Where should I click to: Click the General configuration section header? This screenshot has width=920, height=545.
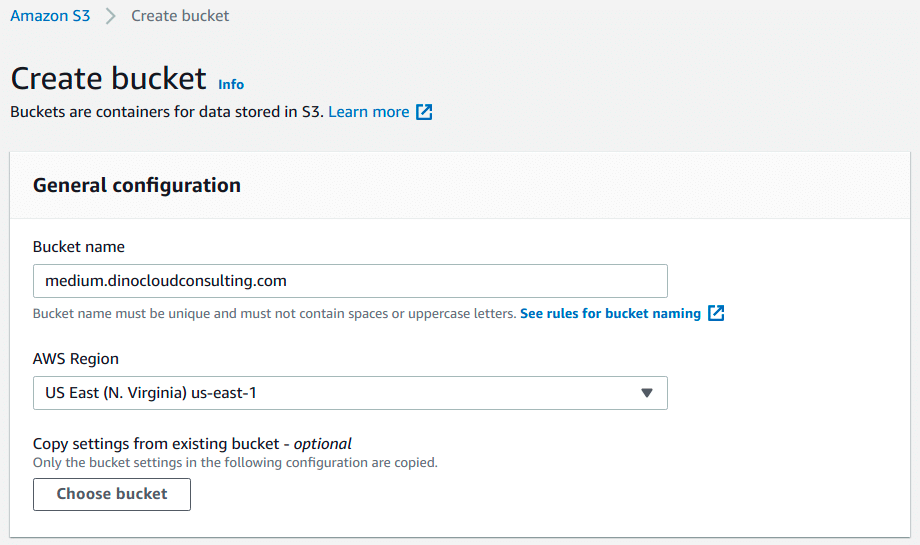137,185
